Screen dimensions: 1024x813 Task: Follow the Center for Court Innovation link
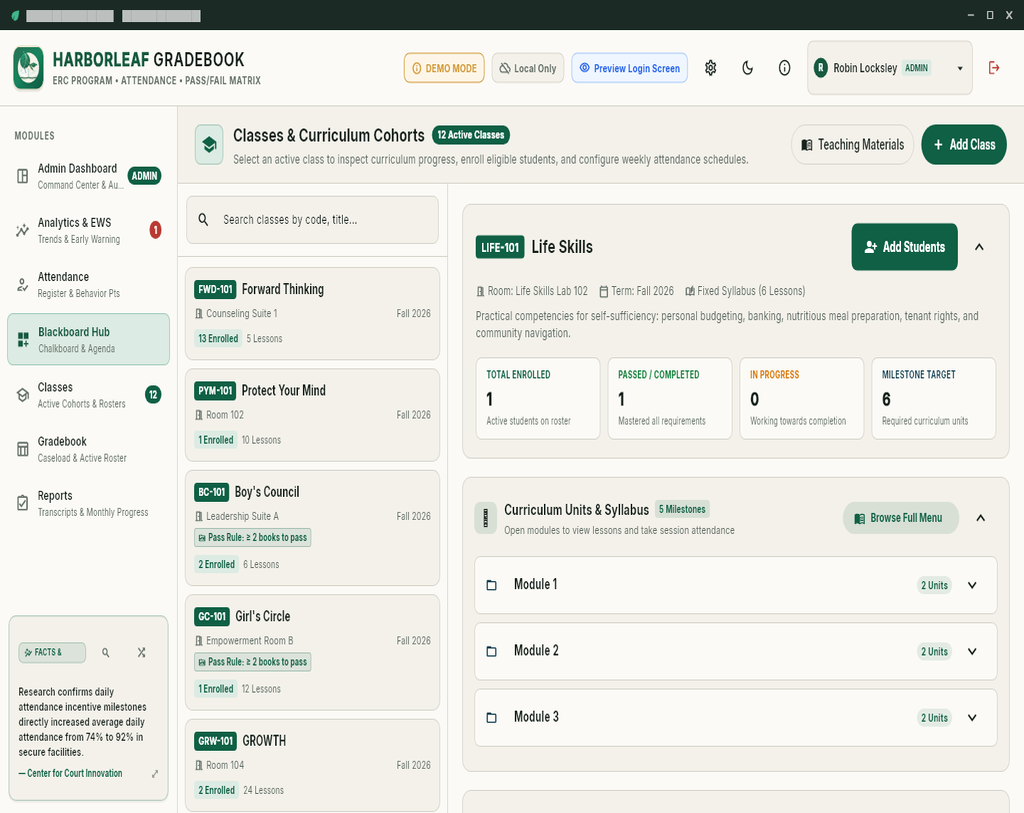71,773
